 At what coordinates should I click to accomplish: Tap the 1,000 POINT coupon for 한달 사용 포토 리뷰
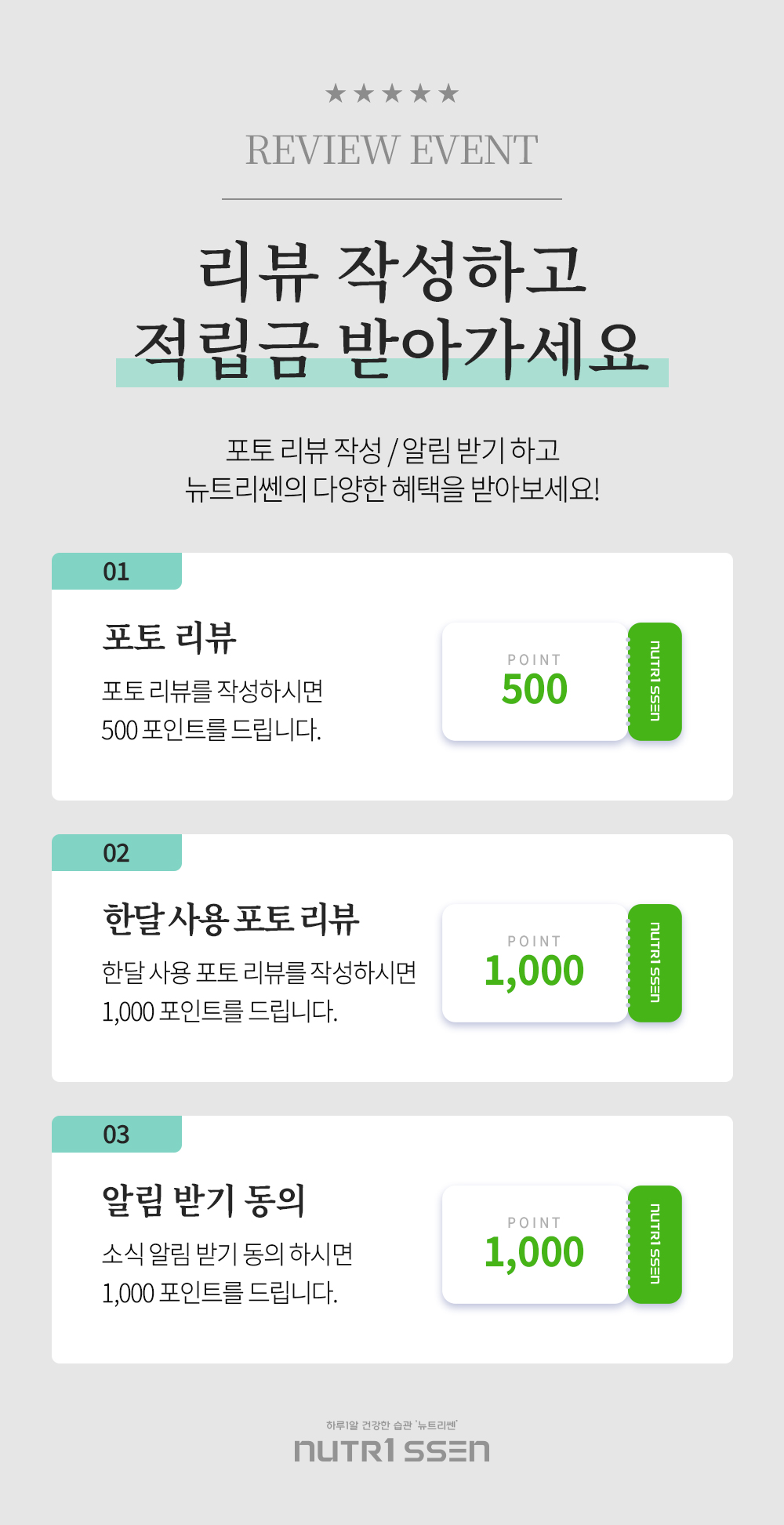click(535, 963)
